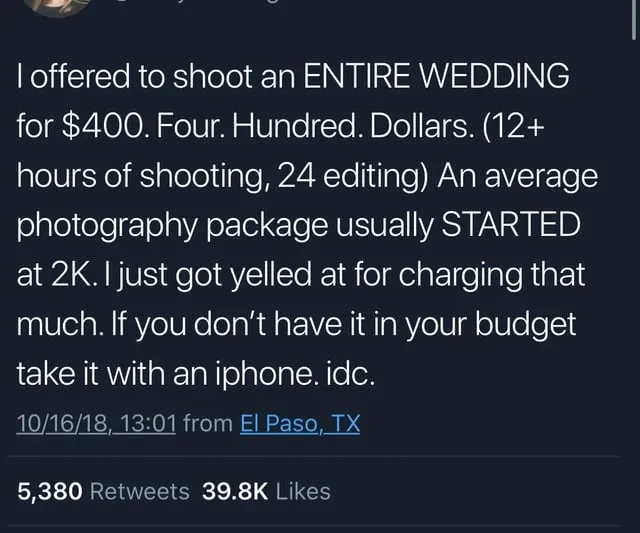
Task: Click the word 'from' before the location
Action: coord(208,423)
